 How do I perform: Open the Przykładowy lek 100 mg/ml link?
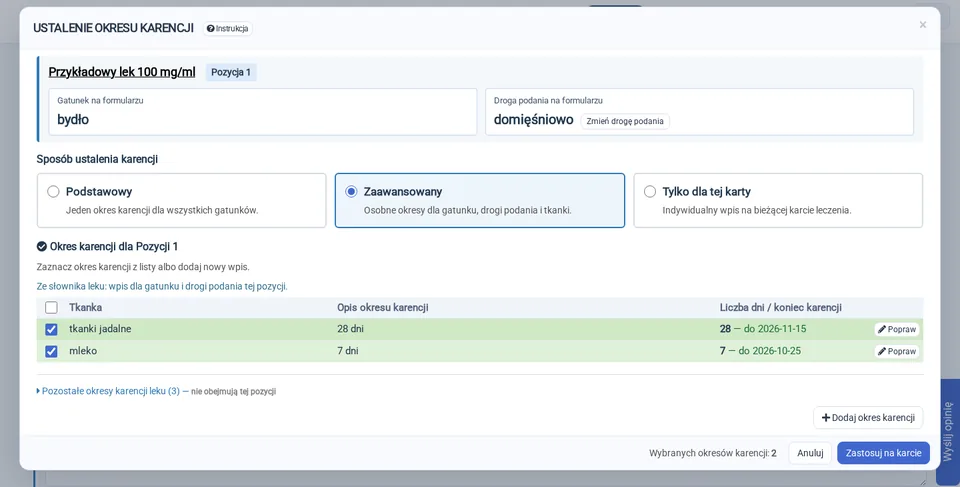click(x=122, y=72)
